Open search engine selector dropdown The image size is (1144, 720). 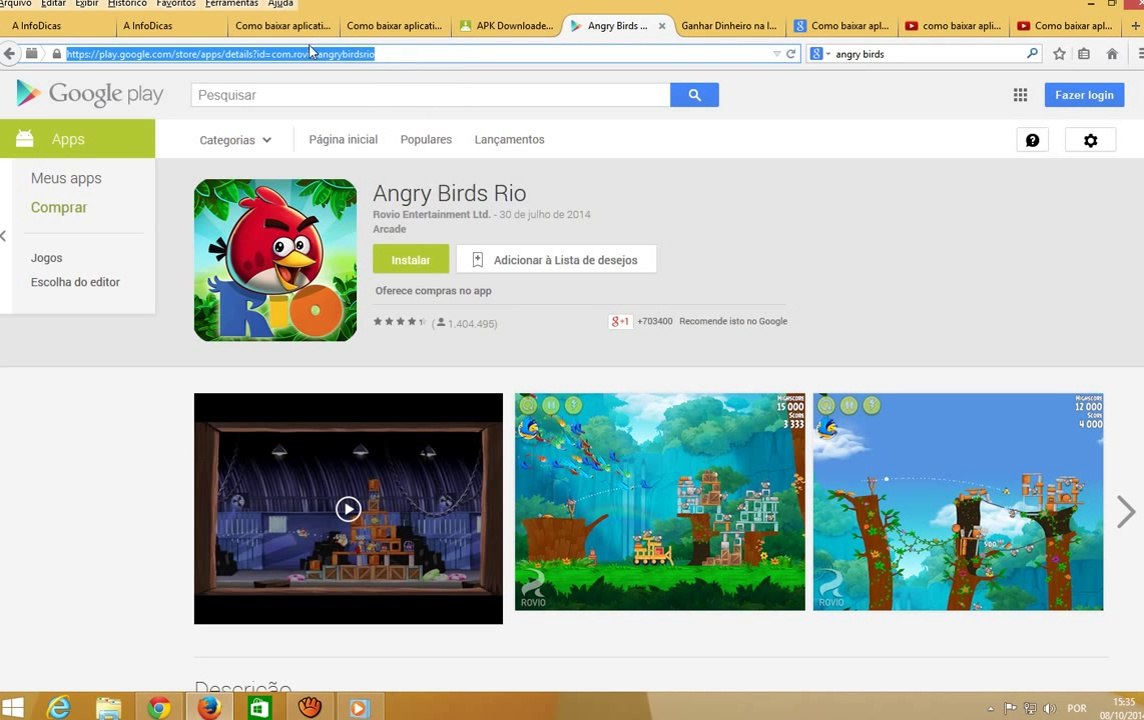click(820, 53)
